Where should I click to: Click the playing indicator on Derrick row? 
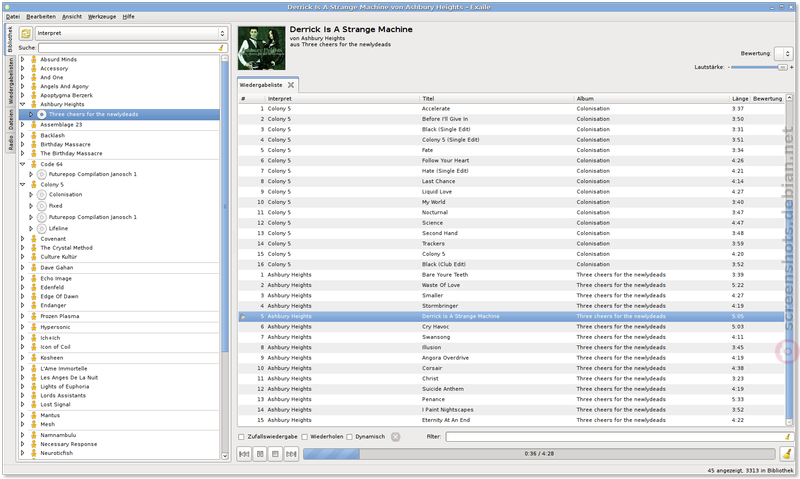pos(243,317)
